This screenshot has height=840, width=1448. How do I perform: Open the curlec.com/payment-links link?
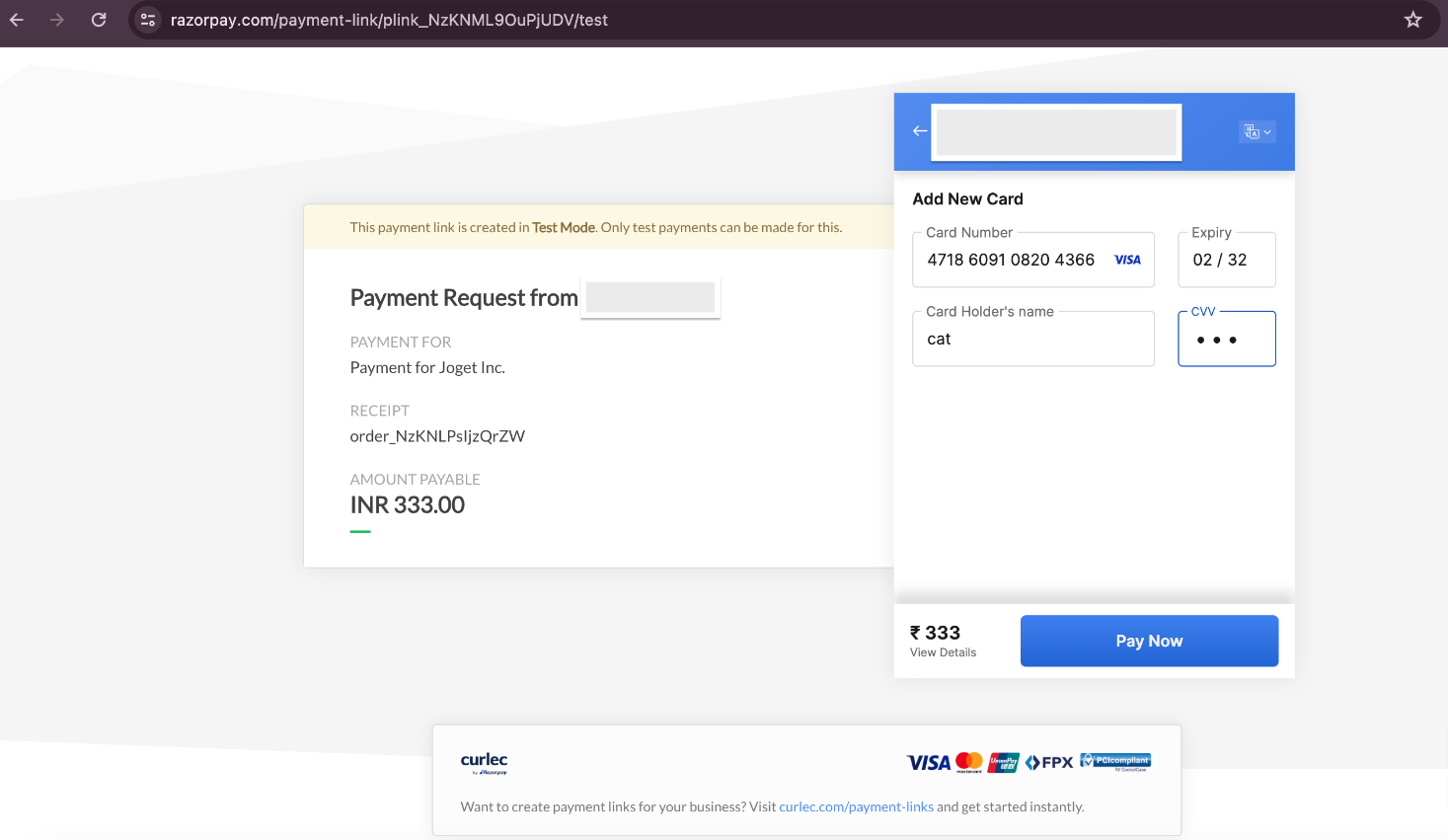click(x=856, y=807)
